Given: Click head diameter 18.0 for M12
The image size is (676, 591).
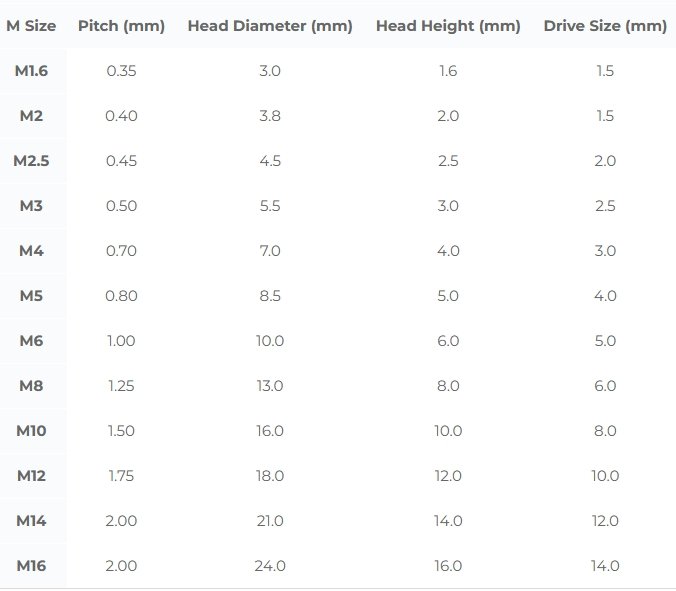Looking at the screenshot, I should pos(270,476).
